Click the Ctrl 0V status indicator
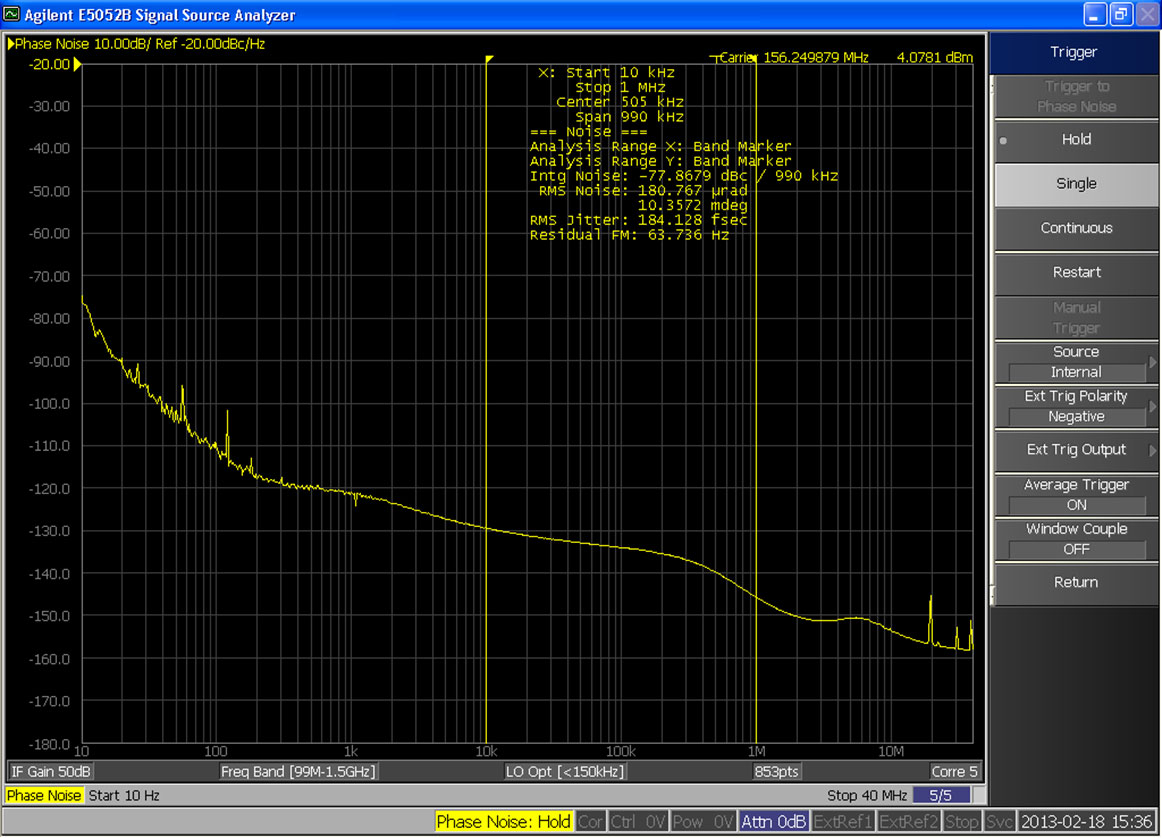 click(637, 820)
